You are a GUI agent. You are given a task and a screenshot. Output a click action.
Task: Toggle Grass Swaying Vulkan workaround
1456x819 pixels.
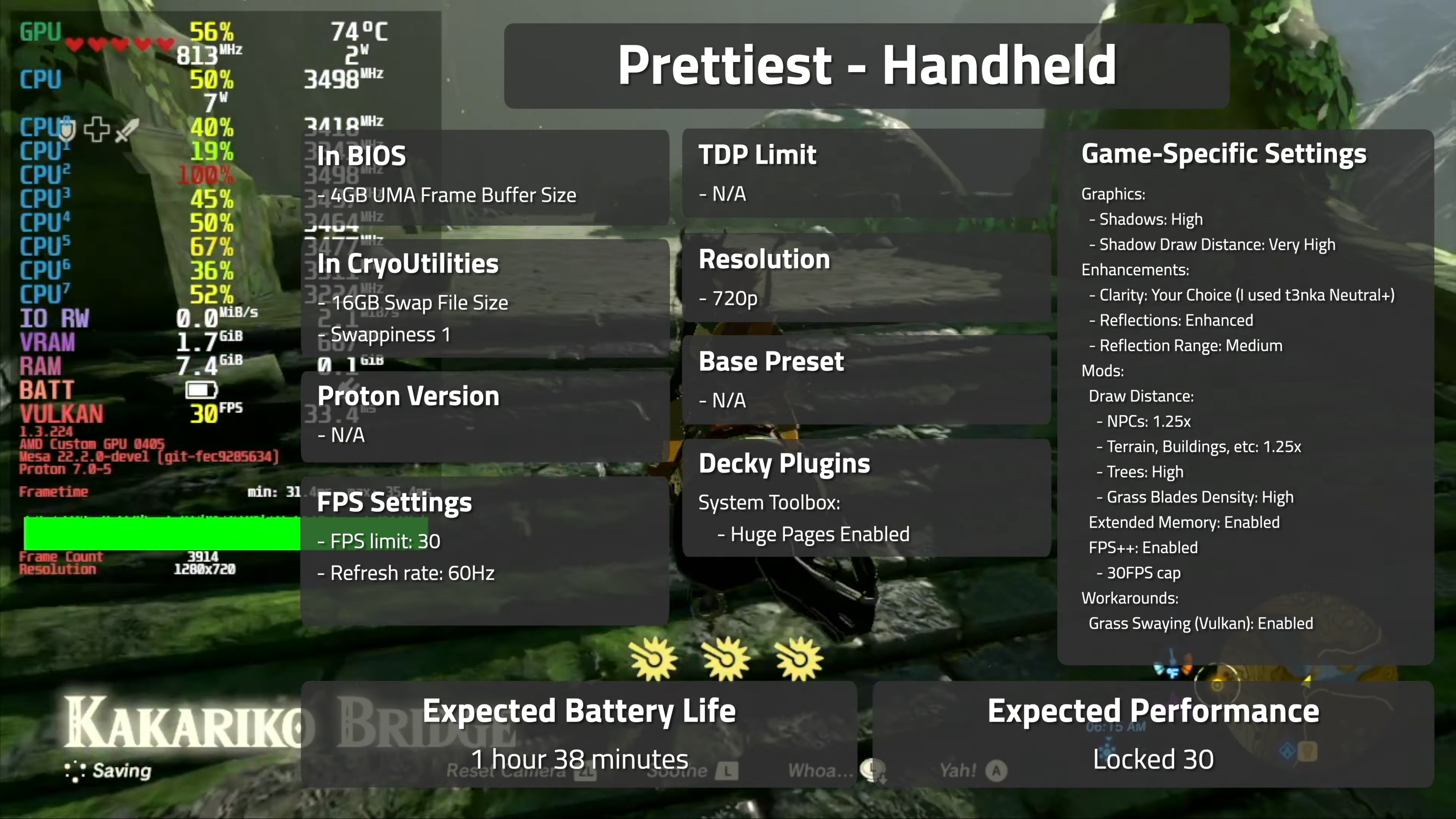[x=1200, y=623]
